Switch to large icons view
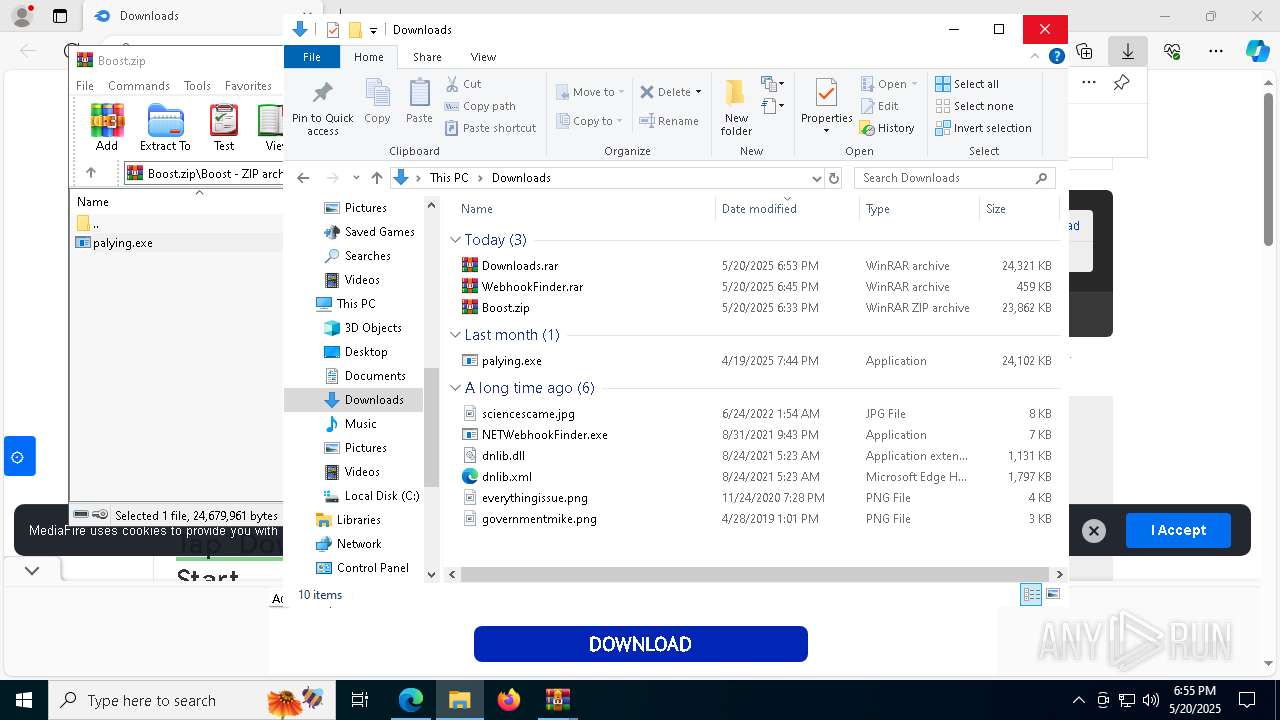Viewport: 1280px width, 720px height. [x=1052, y=595]
